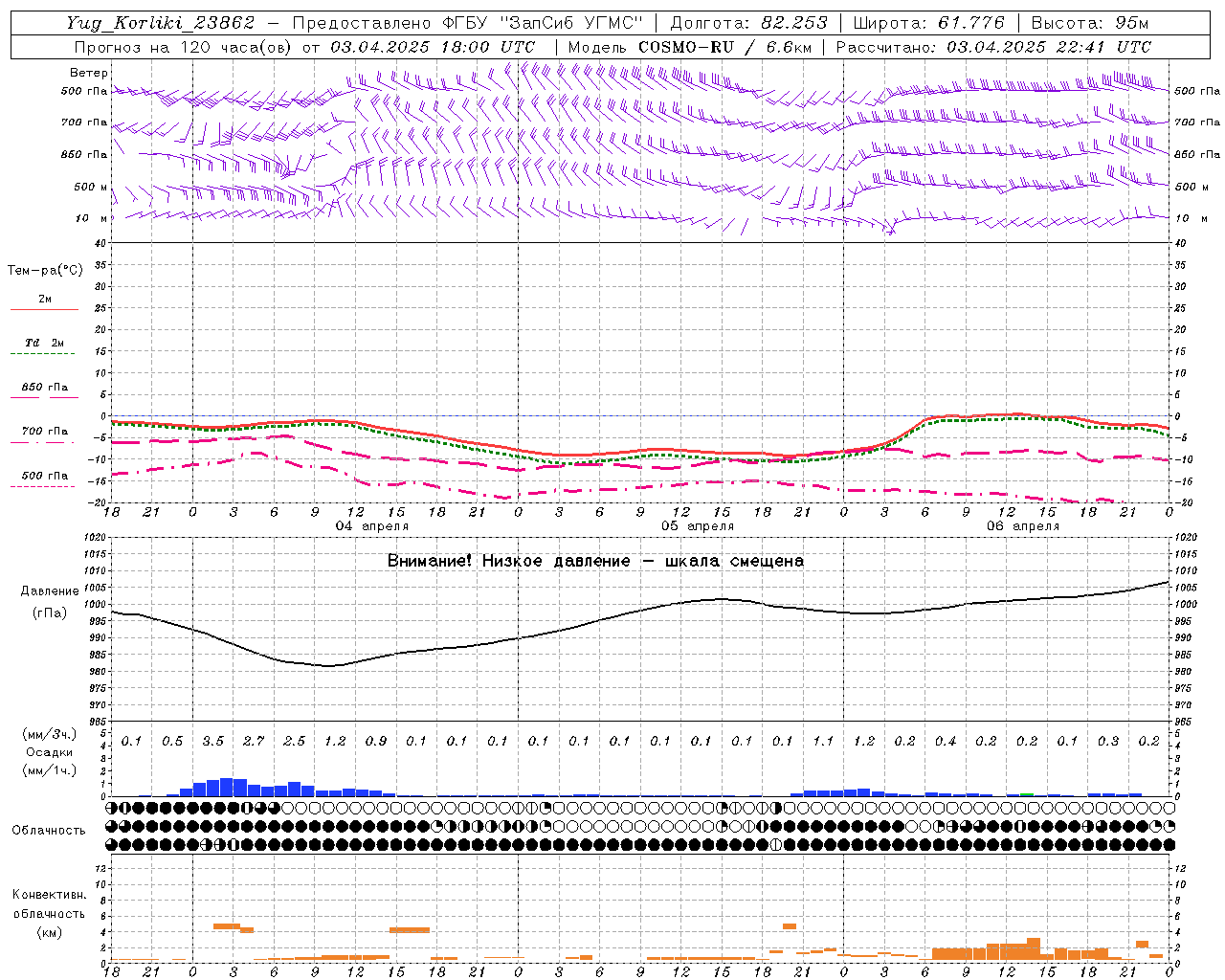Click the 3.5 precipitation value
The height and width of the screenshot is (980, 1225).
[x=212, y=742]
